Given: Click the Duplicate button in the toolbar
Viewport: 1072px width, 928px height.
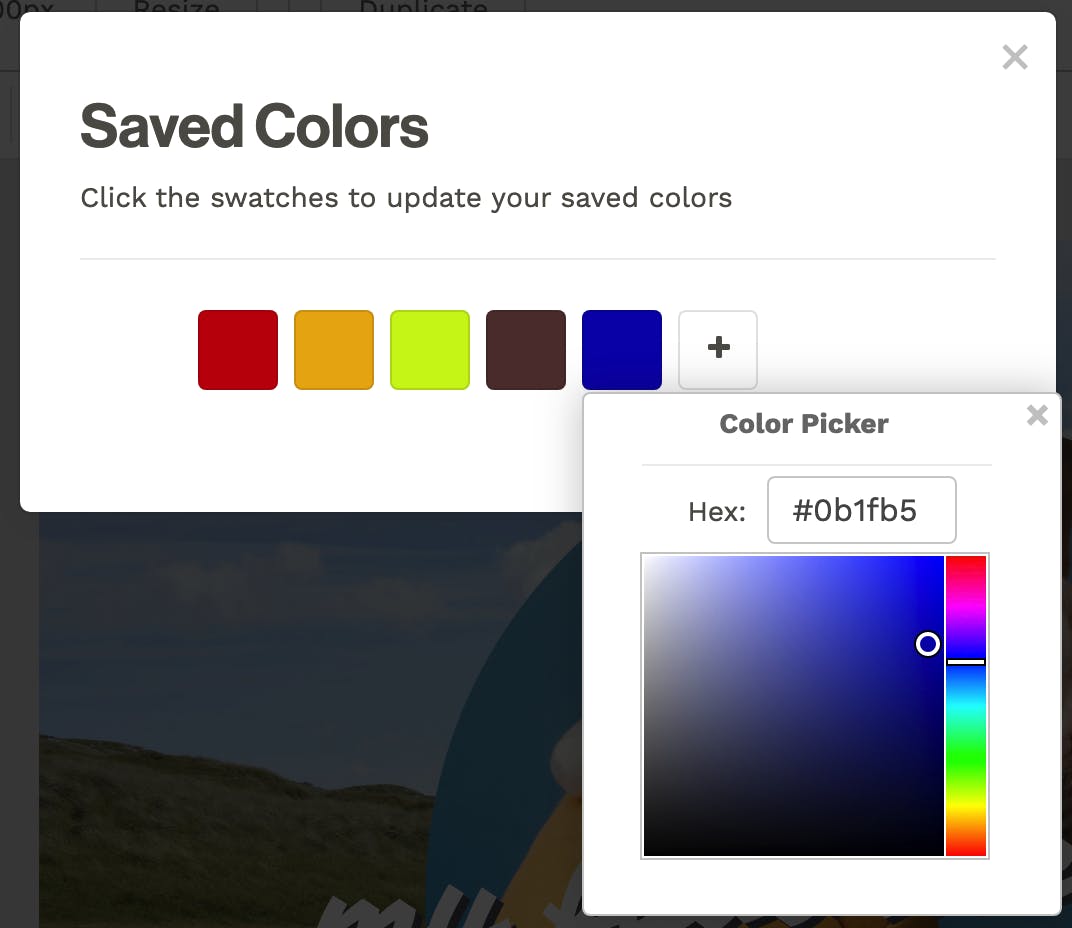Looking at the screenshot, I should (422, 10).
